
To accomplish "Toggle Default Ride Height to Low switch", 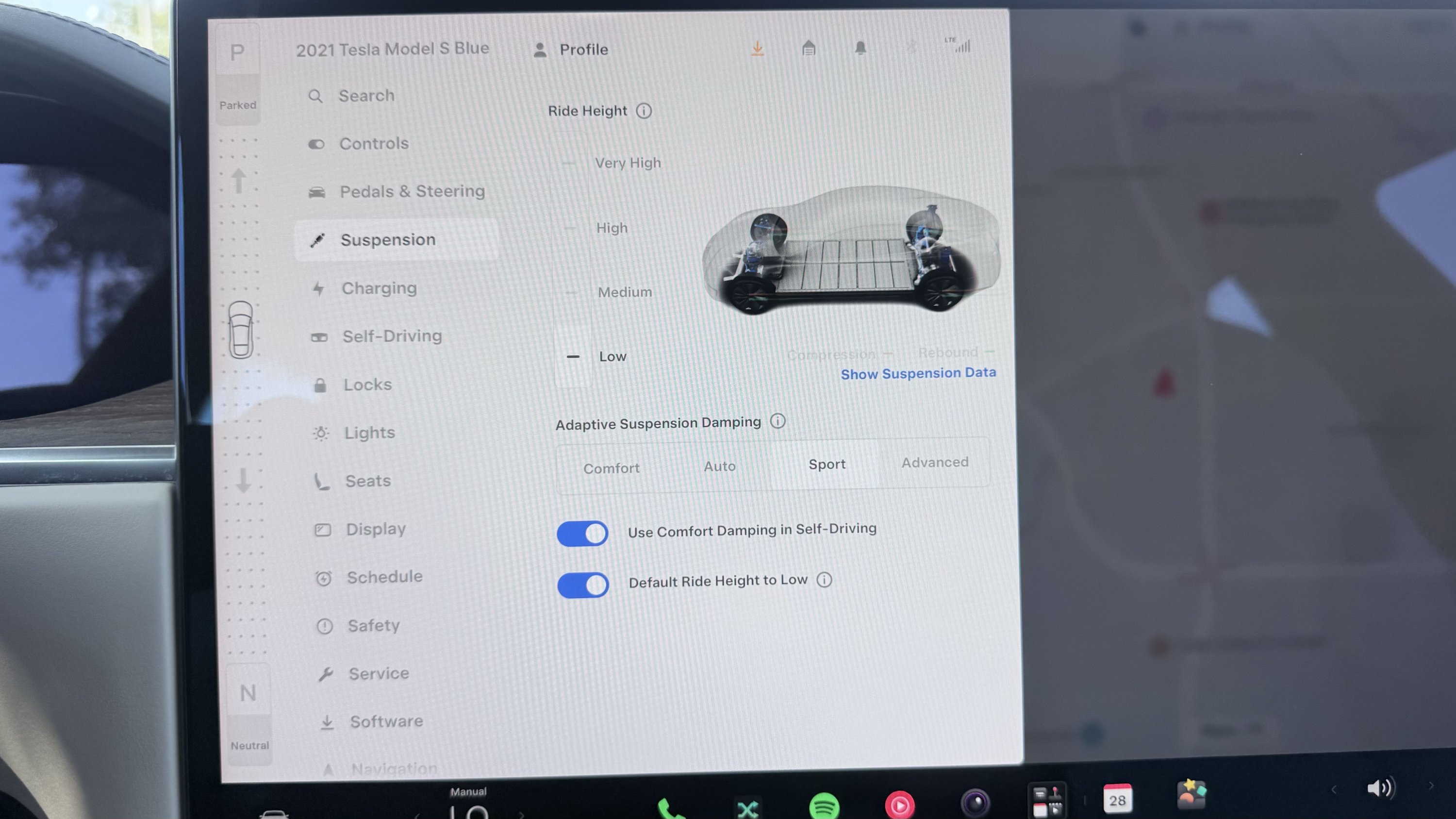I will 583,585.
